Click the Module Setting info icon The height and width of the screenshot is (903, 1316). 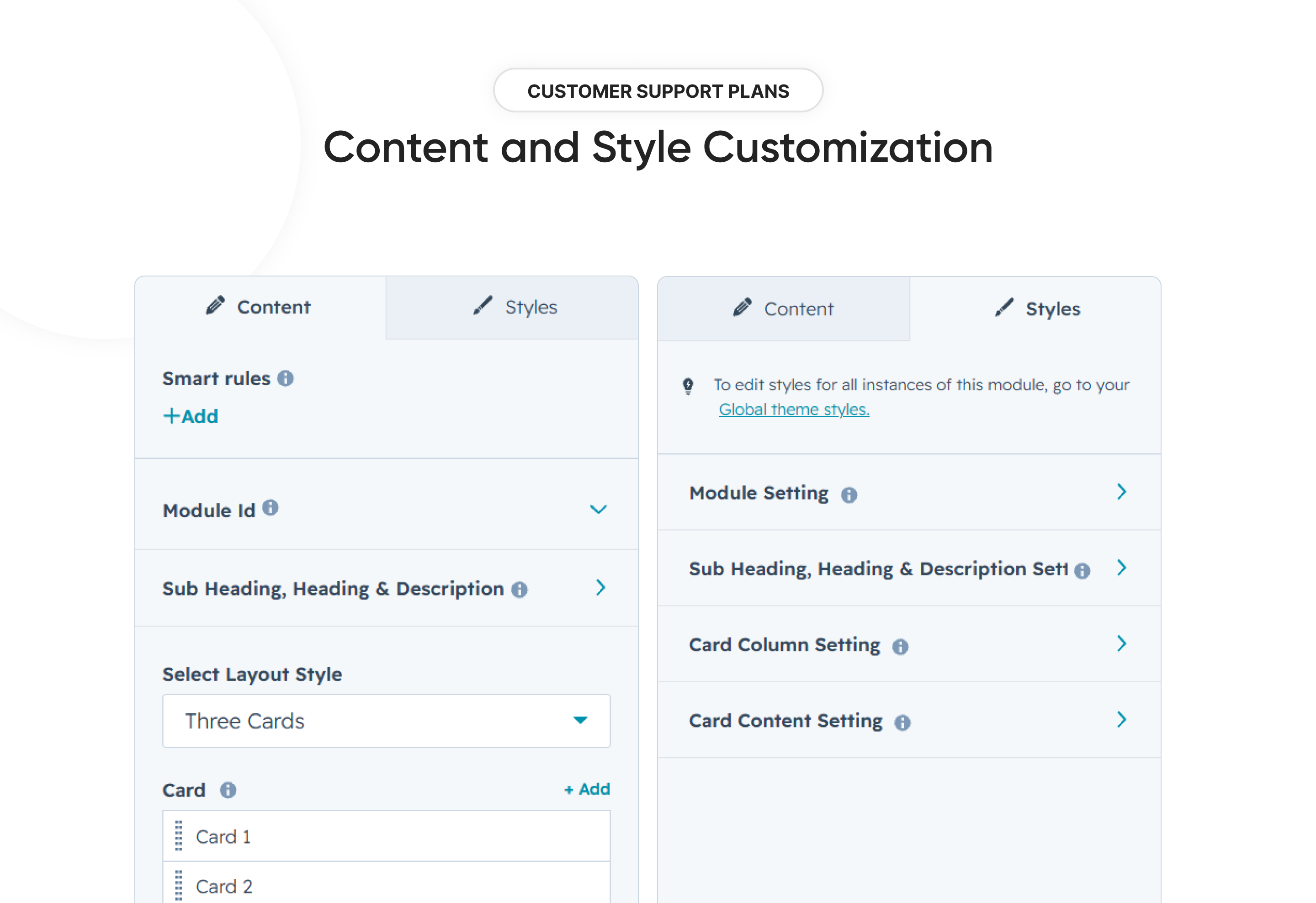(849, 495)
